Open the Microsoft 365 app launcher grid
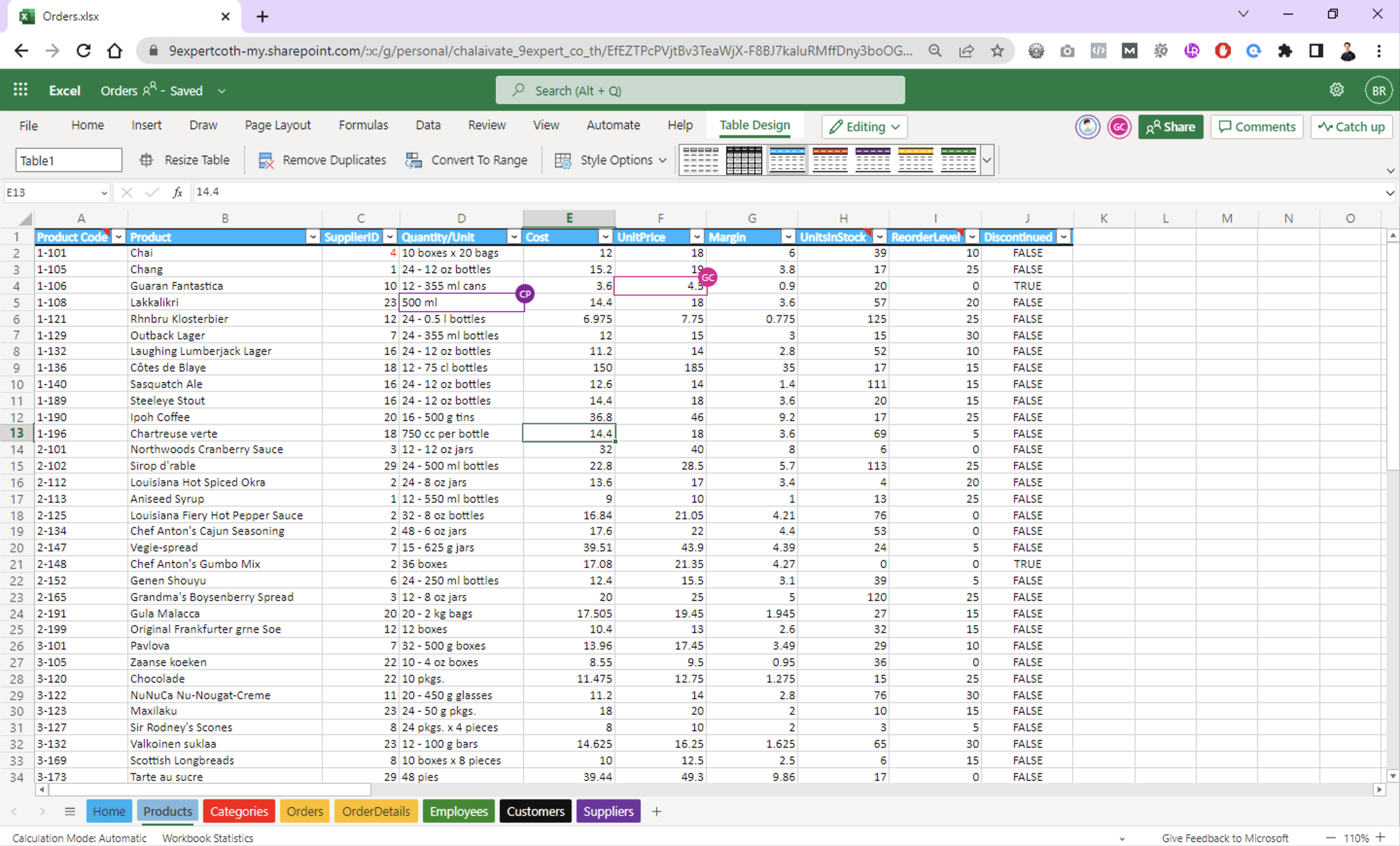The width and height of the screenshot is (1400, 846). coord(20,90)
